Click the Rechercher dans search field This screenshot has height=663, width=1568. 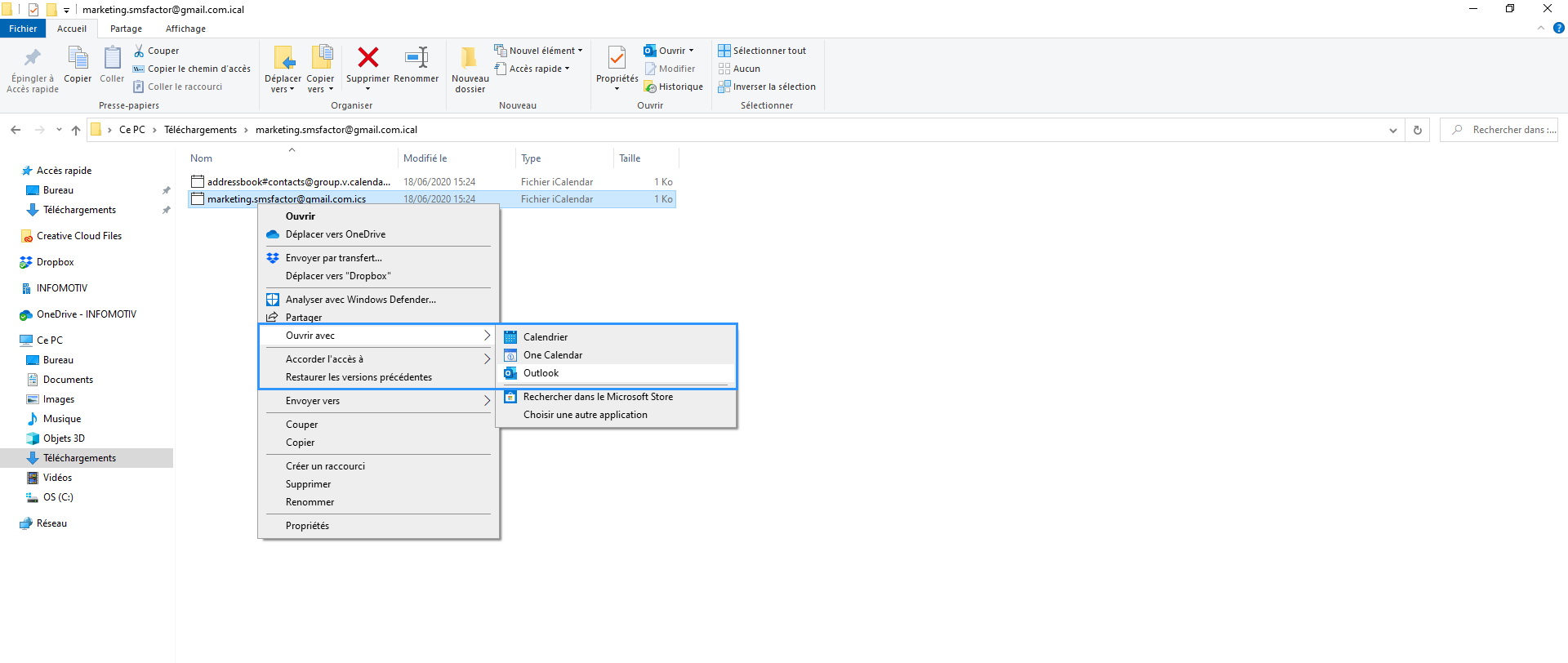1499,130
